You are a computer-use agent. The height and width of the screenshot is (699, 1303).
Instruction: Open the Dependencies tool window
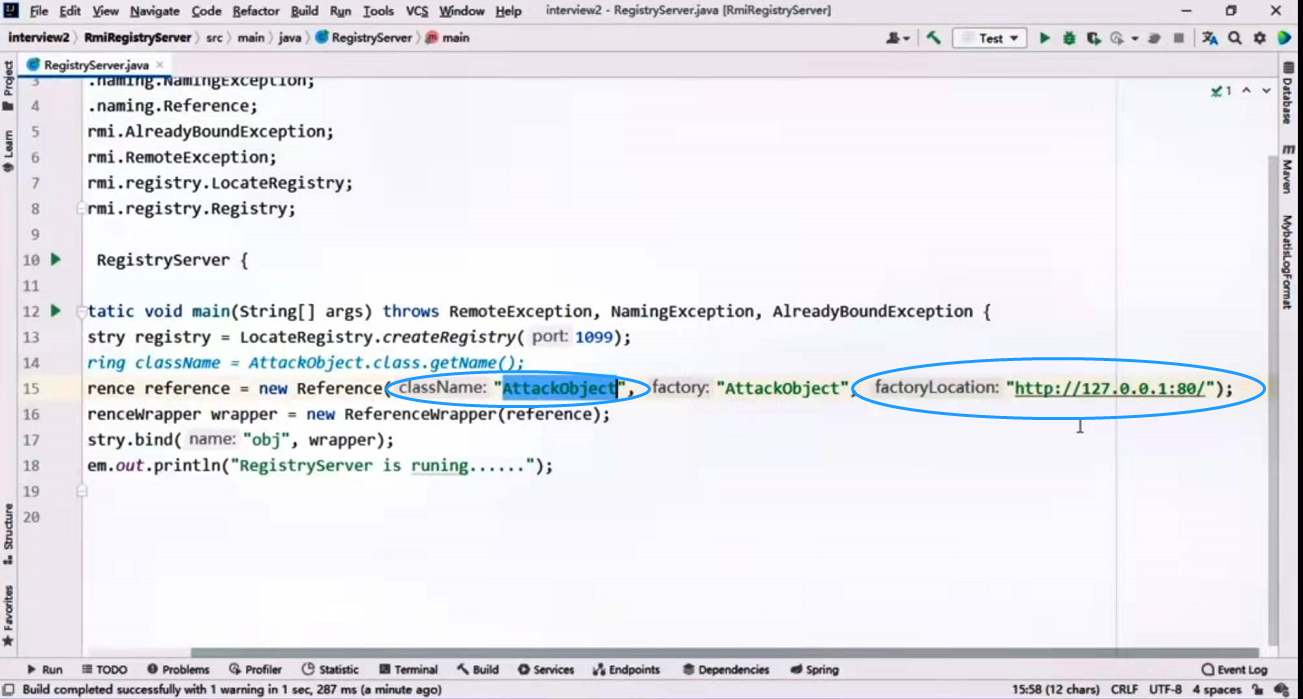[x=726, y=670]
